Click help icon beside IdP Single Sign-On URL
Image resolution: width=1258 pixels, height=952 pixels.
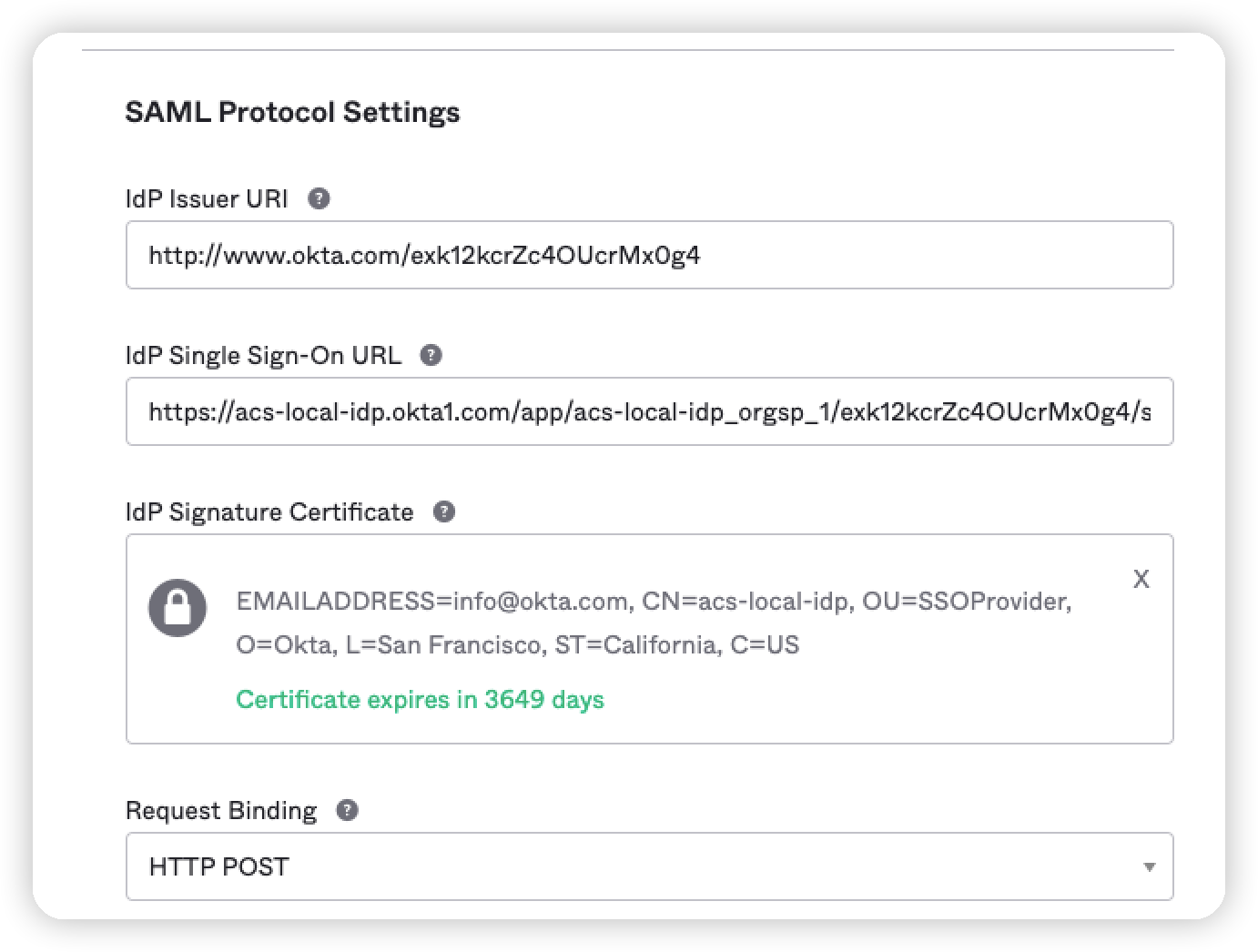(431, 355)
